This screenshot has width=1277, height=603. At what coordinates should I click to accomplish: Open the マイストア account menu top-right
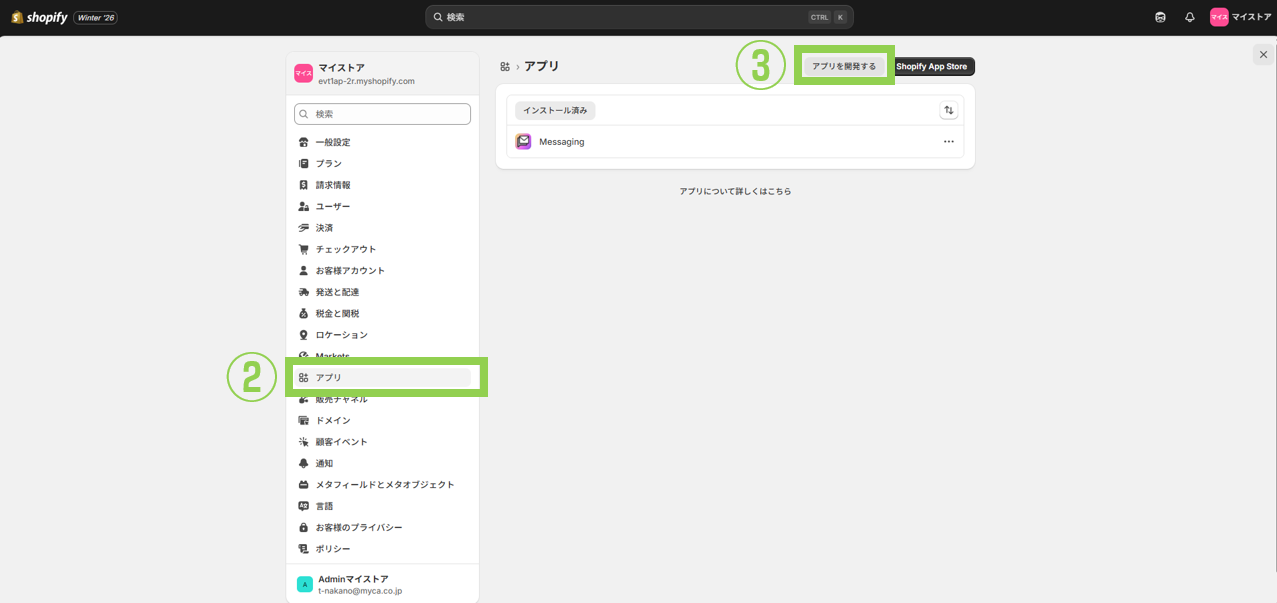click(1240, 17)
